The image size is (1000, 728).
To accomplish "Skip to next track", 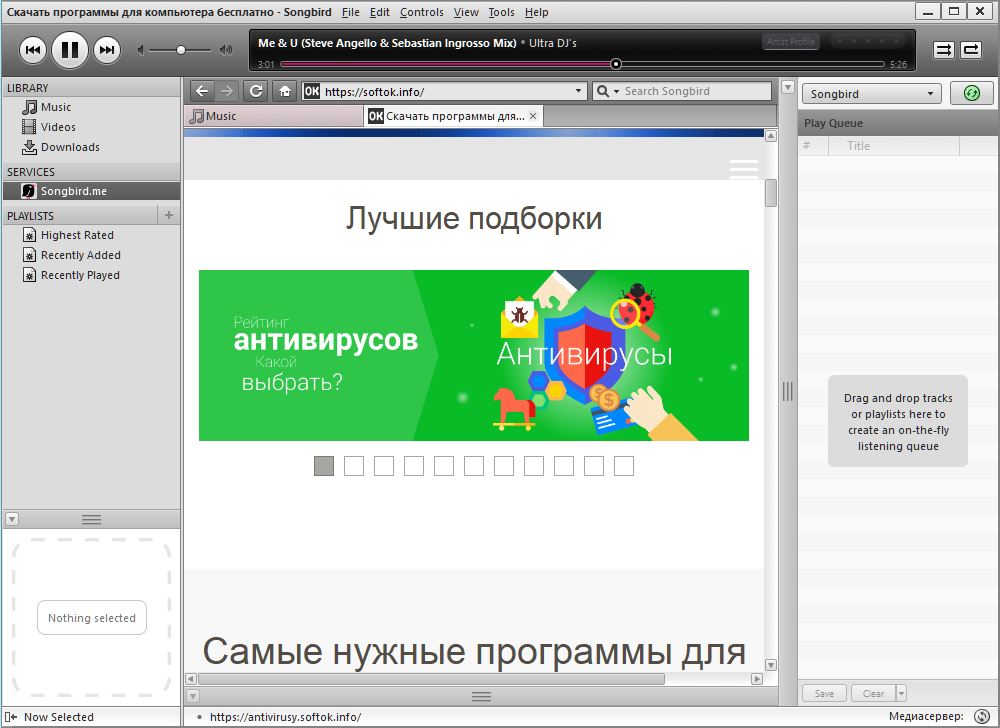I will click(x=107, y=50).
